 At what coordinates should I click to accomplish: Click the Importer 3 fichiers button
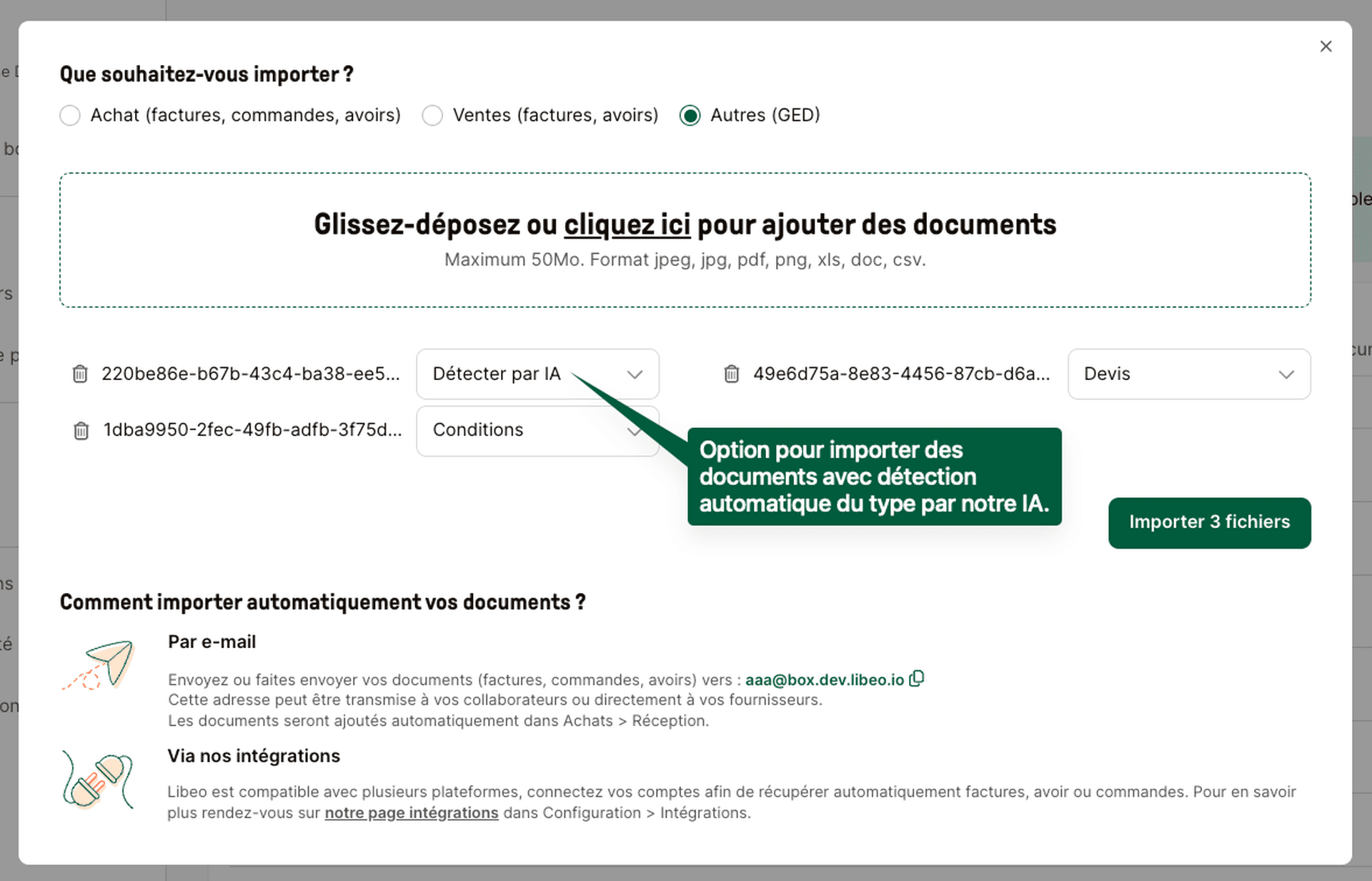[1209, 522]
